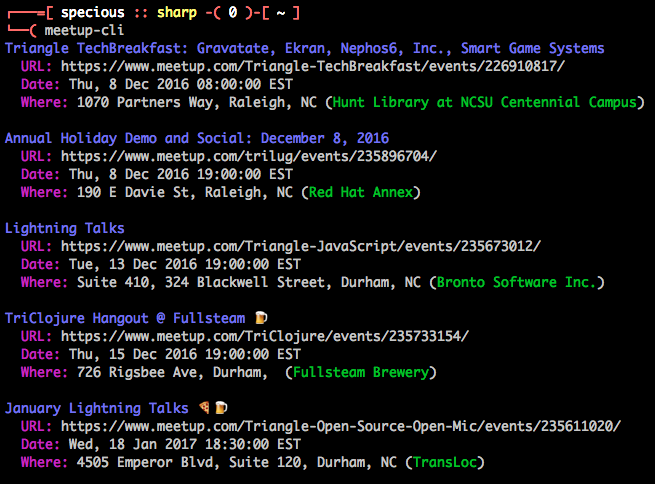This screenshot has width=655, height=484.
Task: Click the Hunt Library at NCSU Centennial Campus venue
Action: click(485, 102)
